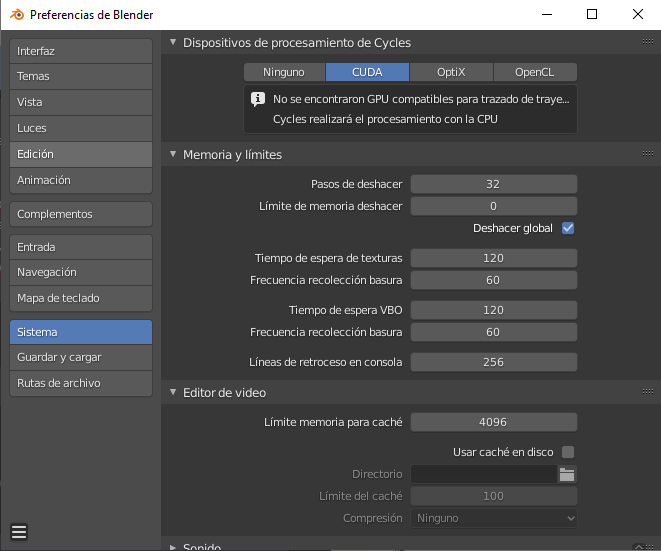Click the Tiempo de espera de texturas field

click(x=494, y=258)
